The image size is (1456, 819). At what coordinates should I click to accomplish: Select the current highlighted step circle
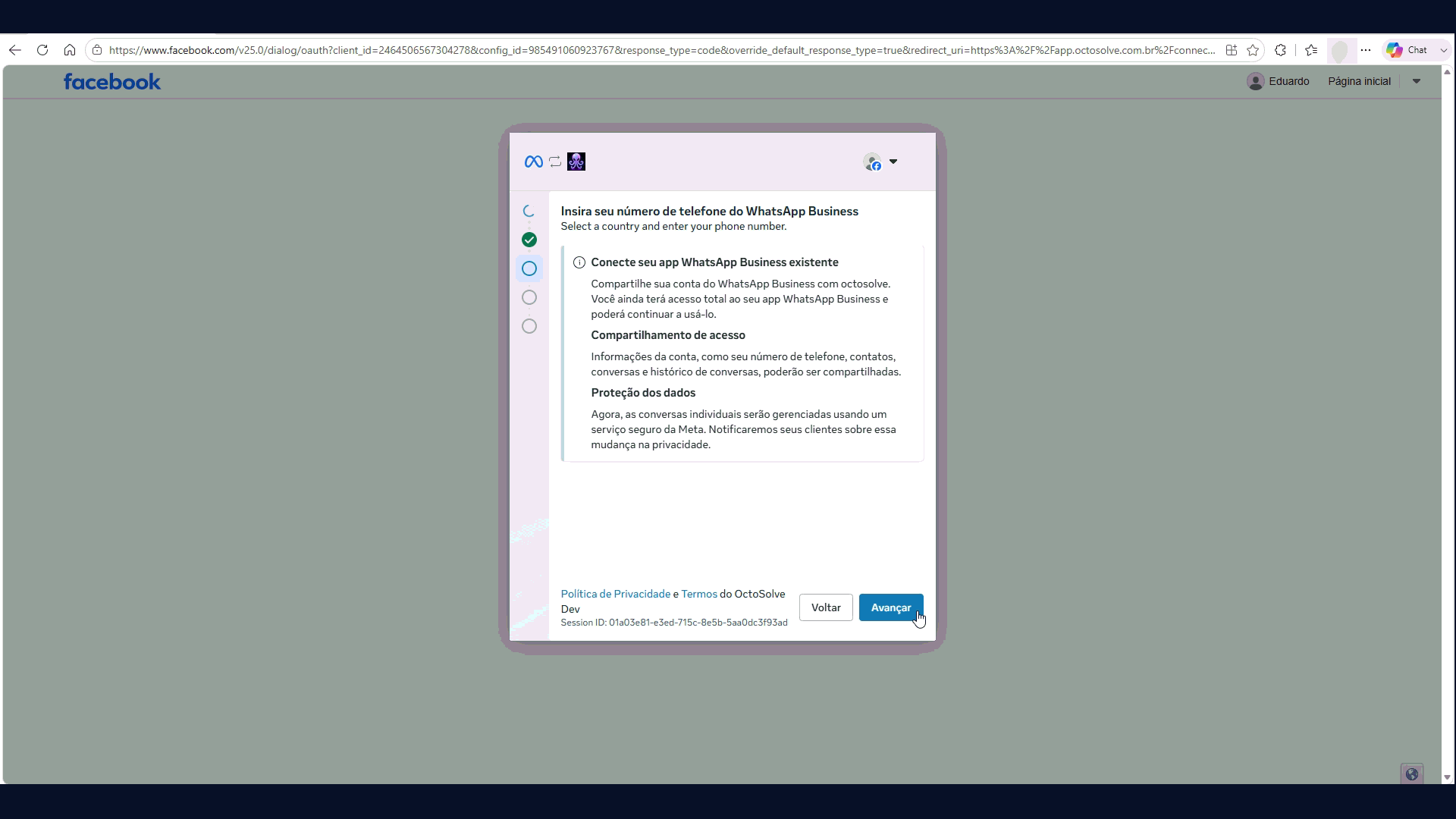pyautogui.click(x=529, y=268)
